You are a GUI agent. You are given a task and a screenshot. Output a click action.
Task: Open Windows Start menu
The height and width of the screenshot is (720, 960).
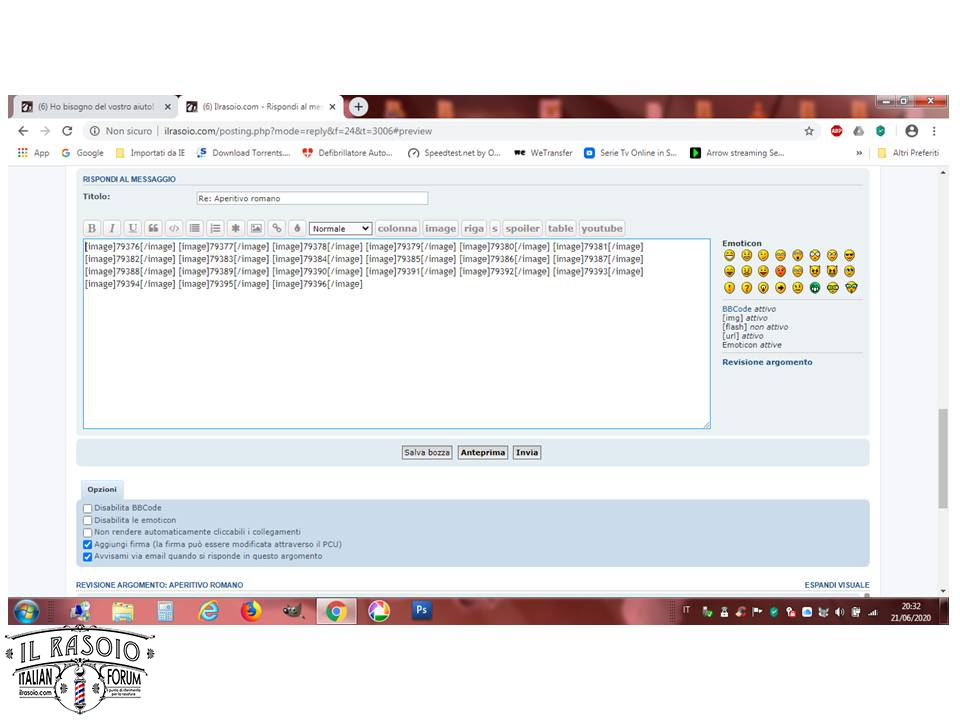pyautogui.click(x=26, y=611)
